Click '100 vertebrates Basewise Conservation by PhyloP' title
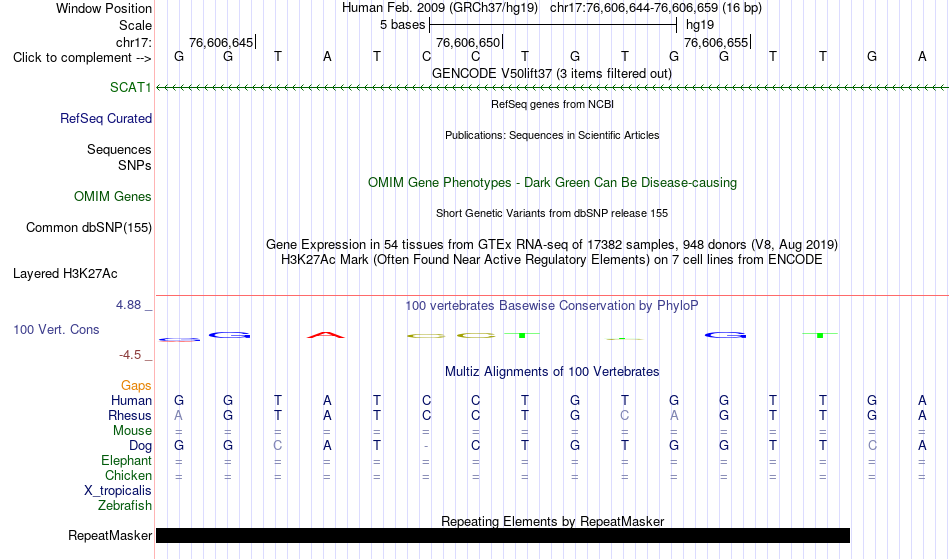 [551, 305]
